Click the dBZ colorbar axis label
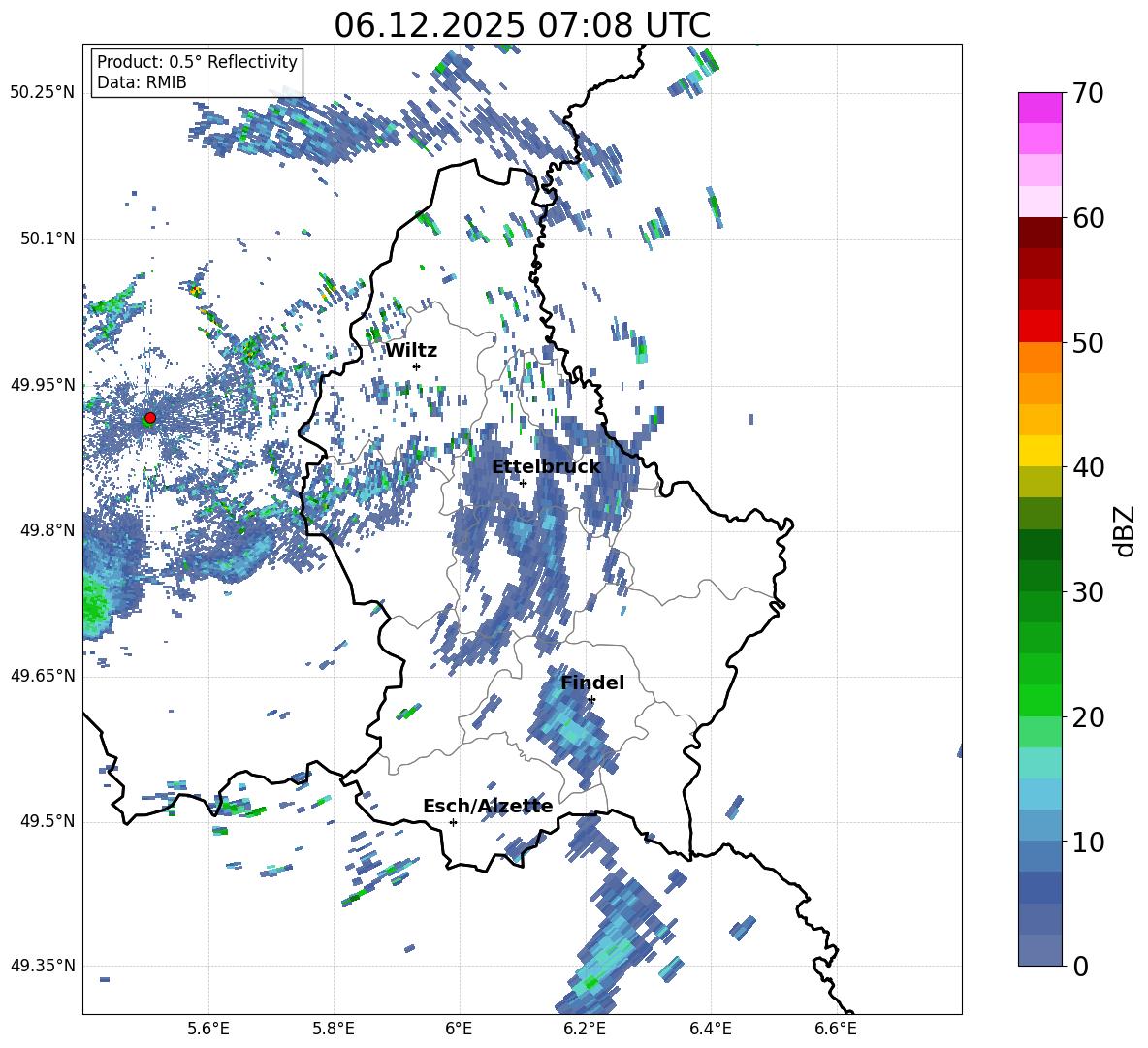Viewport: 1148px width, 1048px height. pos(1126,530)
